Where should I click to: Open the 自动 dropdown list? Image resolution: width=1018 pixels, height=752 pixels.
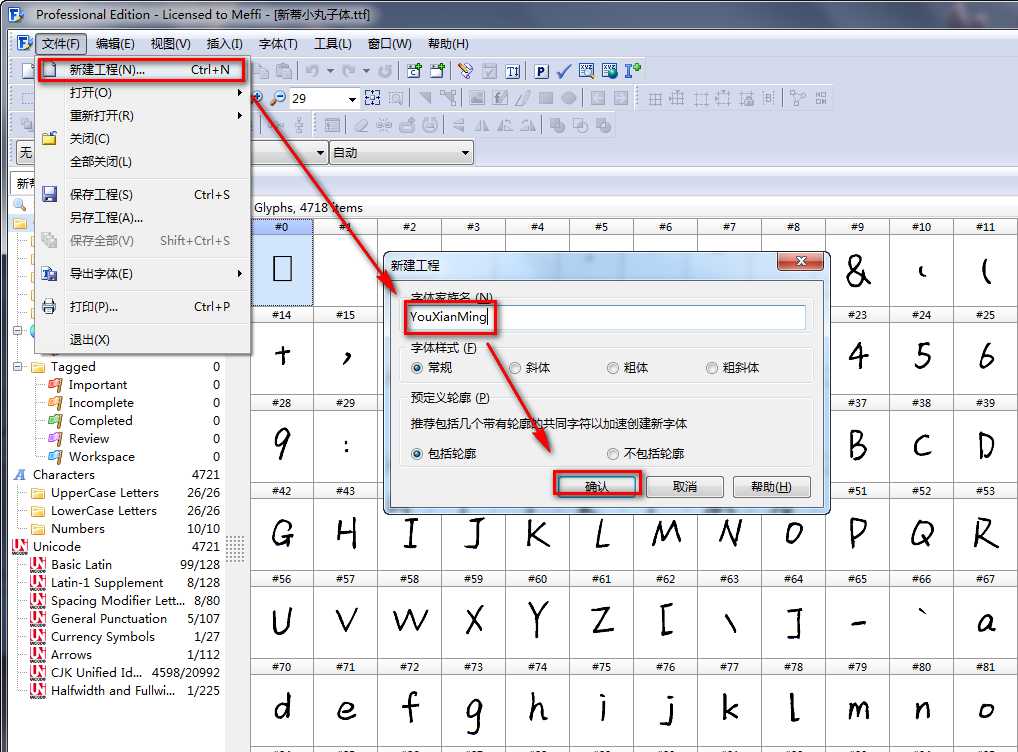pos(465,153)
